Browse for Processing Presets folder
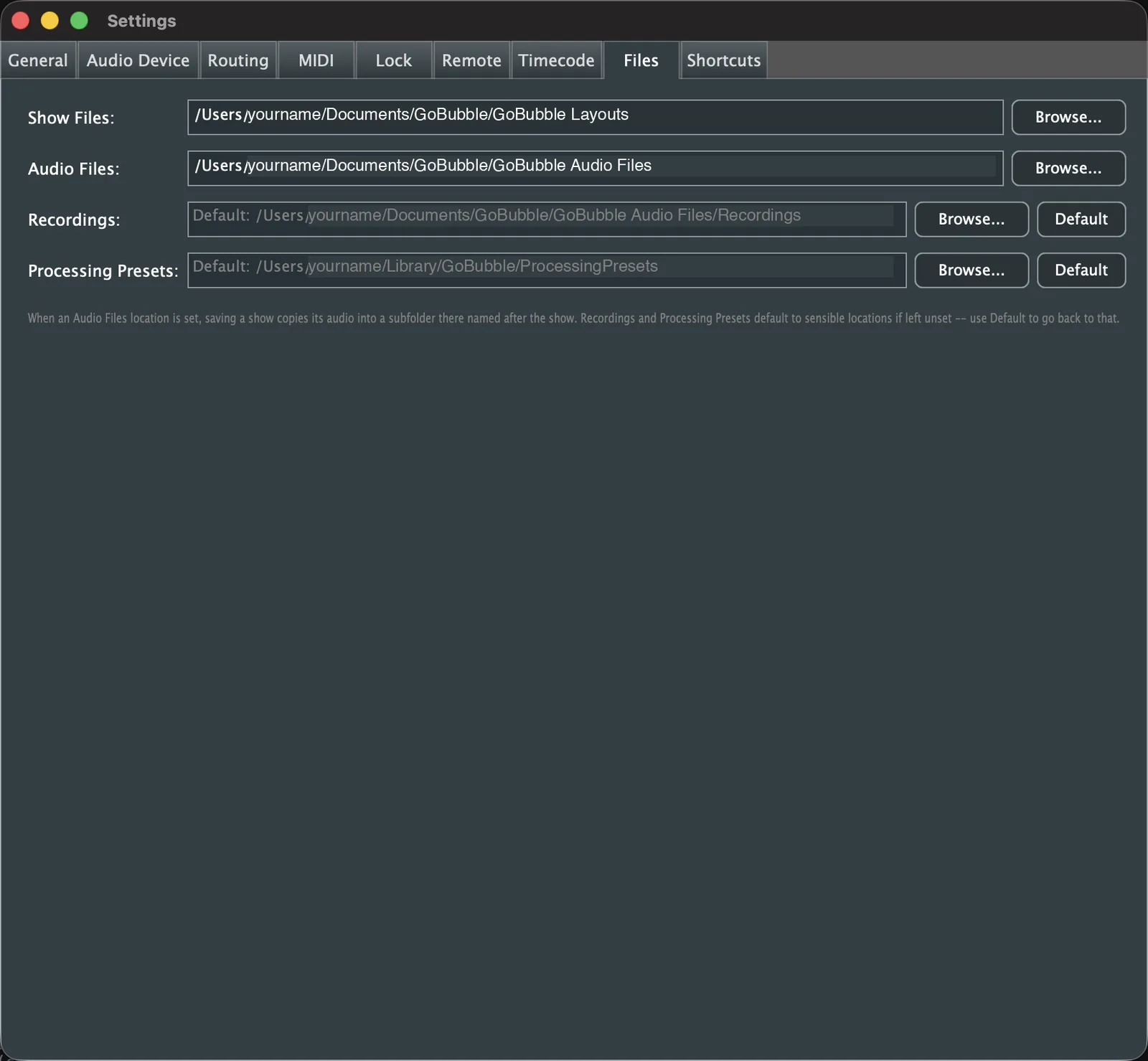This screenshot has width=1148, height=1061. click(971, 270)
